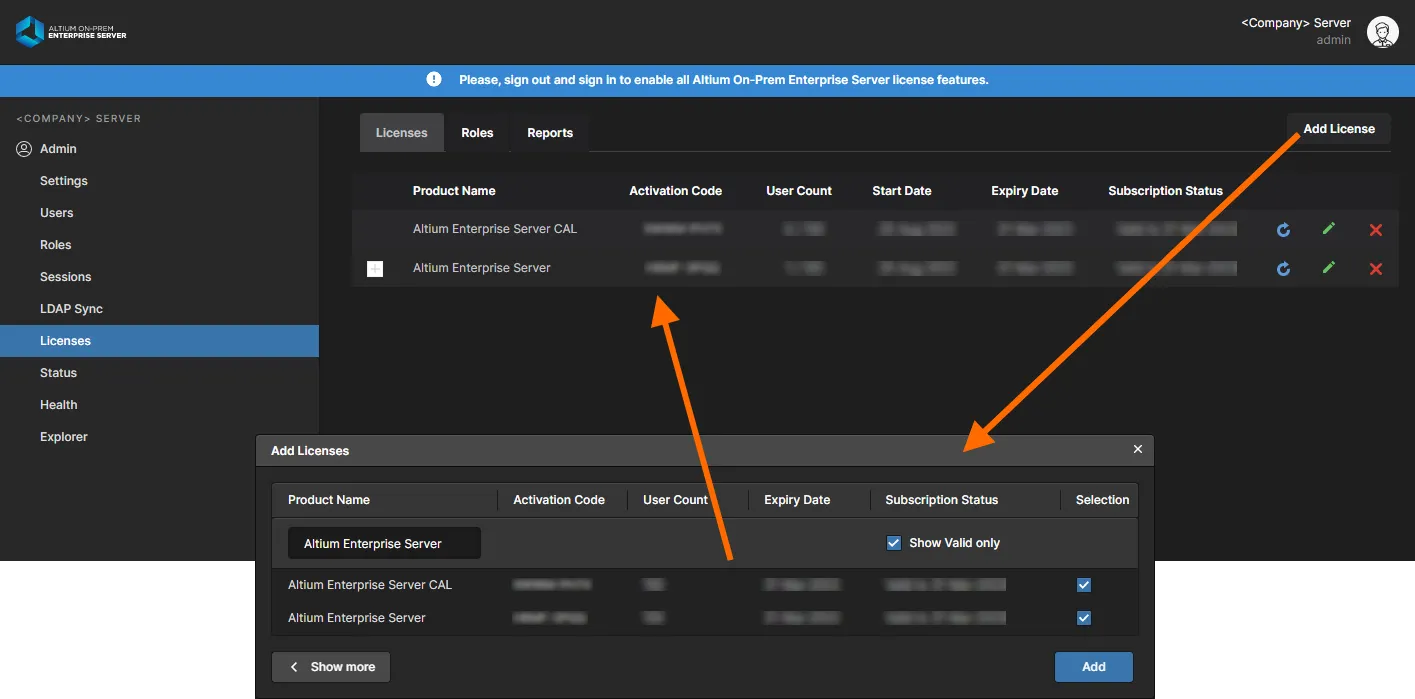Image resolution: width=1415 pixels, height=699 pixels.
Task: Sort by Expiry Date in licenses table
Action: (x=1025, y=191)
